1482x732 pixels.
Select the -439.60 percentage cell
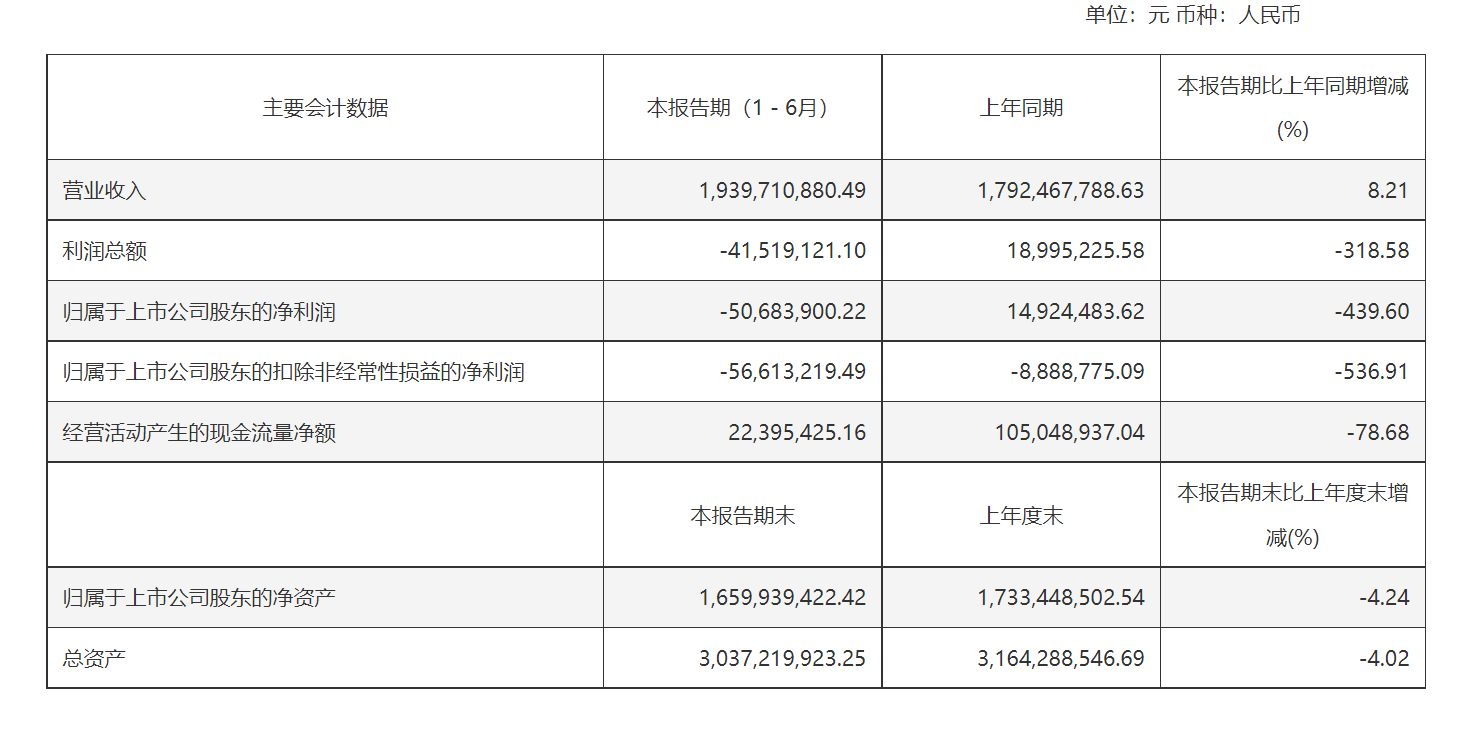coord(1372,312)
